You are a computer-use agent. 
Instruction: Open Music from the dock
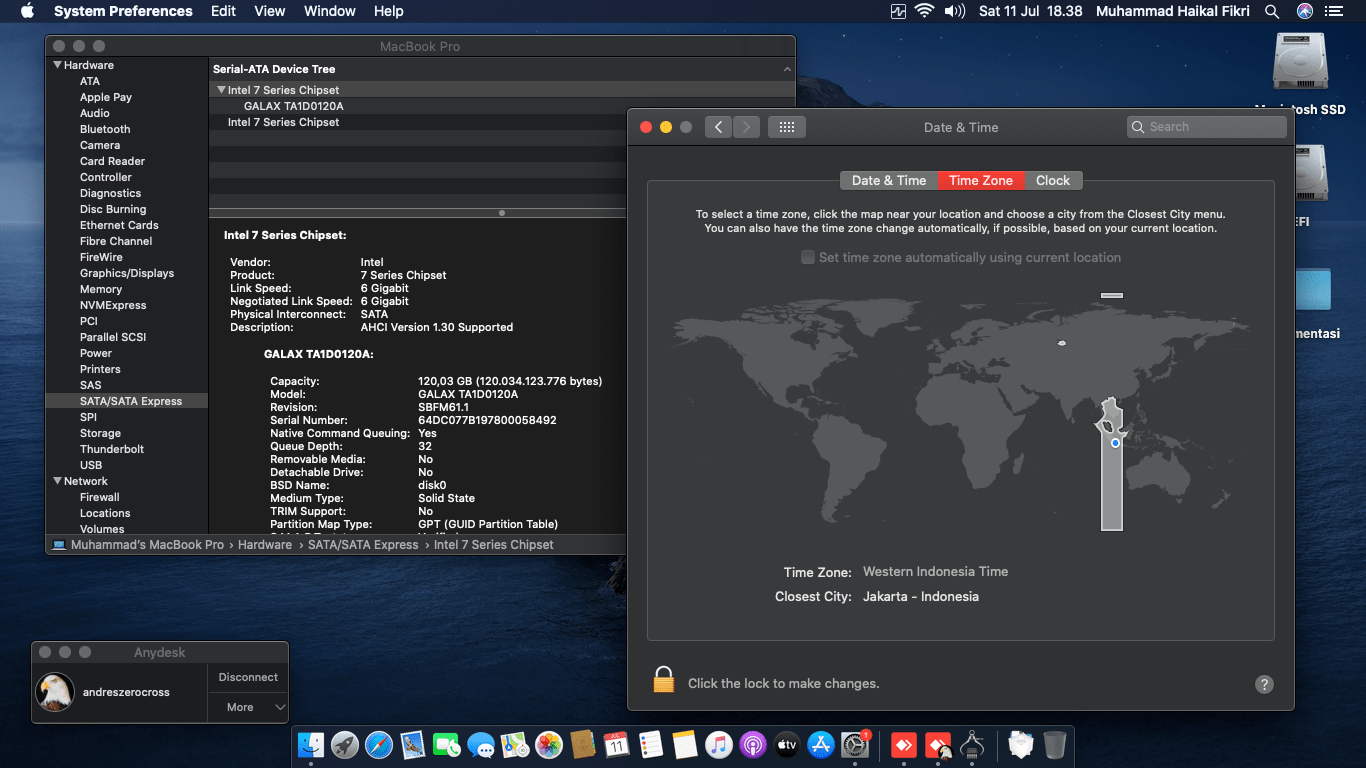pos(719,745)
